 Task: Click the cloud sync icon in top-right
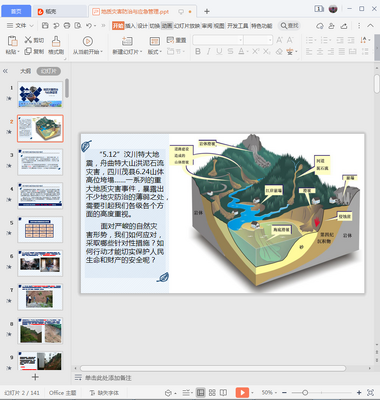(320, 26)
